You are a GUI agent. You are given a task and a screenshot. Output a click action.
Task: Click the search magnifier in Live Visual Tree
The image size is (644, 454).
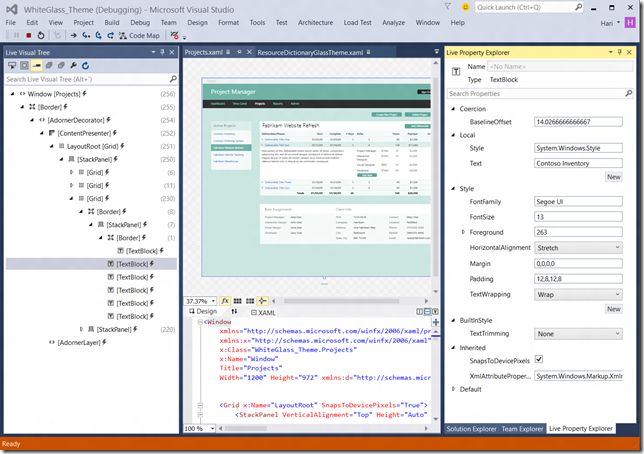pos(173,79)
